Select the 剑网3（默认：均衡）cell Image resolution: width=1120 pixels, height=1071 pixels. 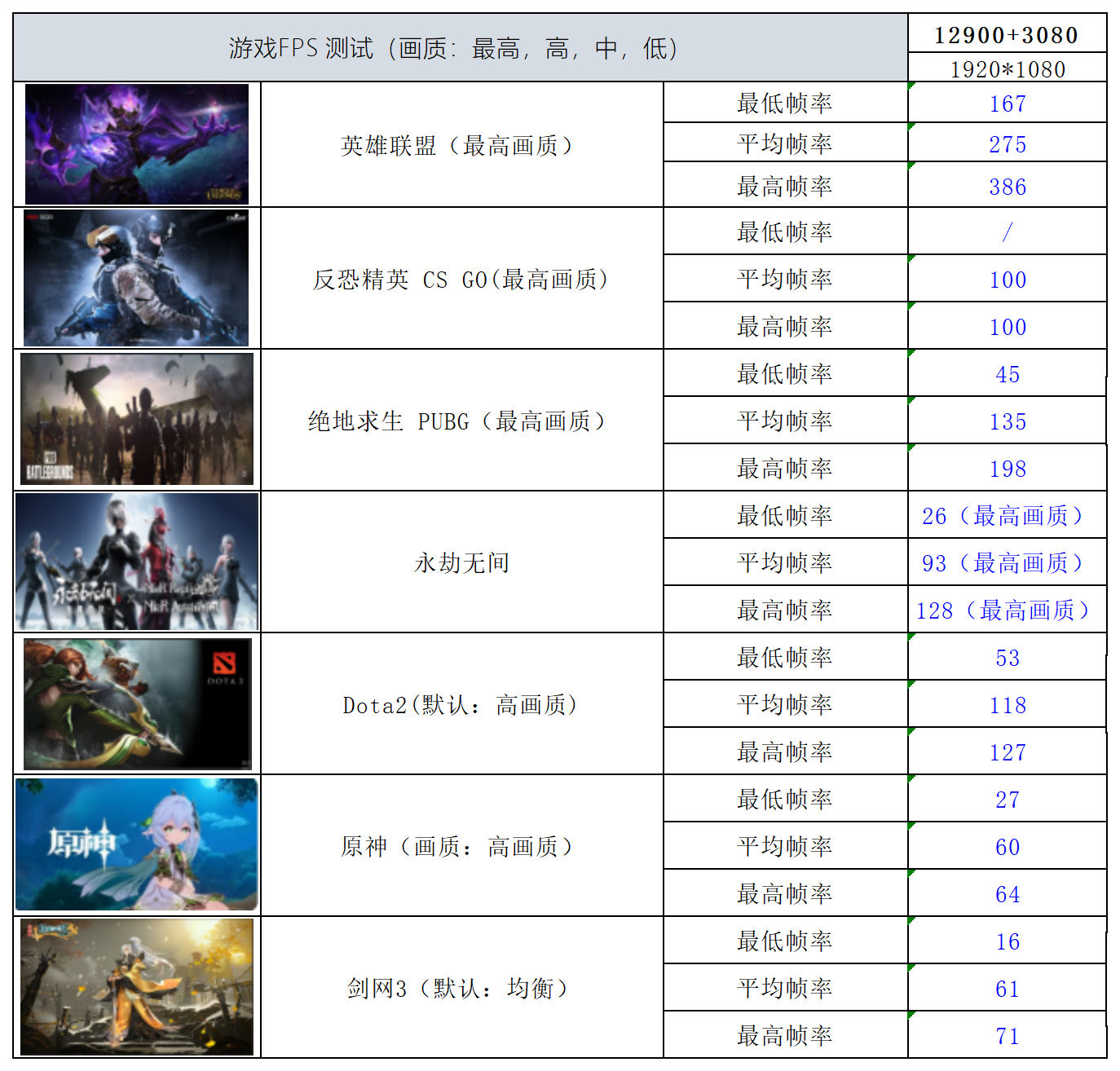[x=462, y=988]
